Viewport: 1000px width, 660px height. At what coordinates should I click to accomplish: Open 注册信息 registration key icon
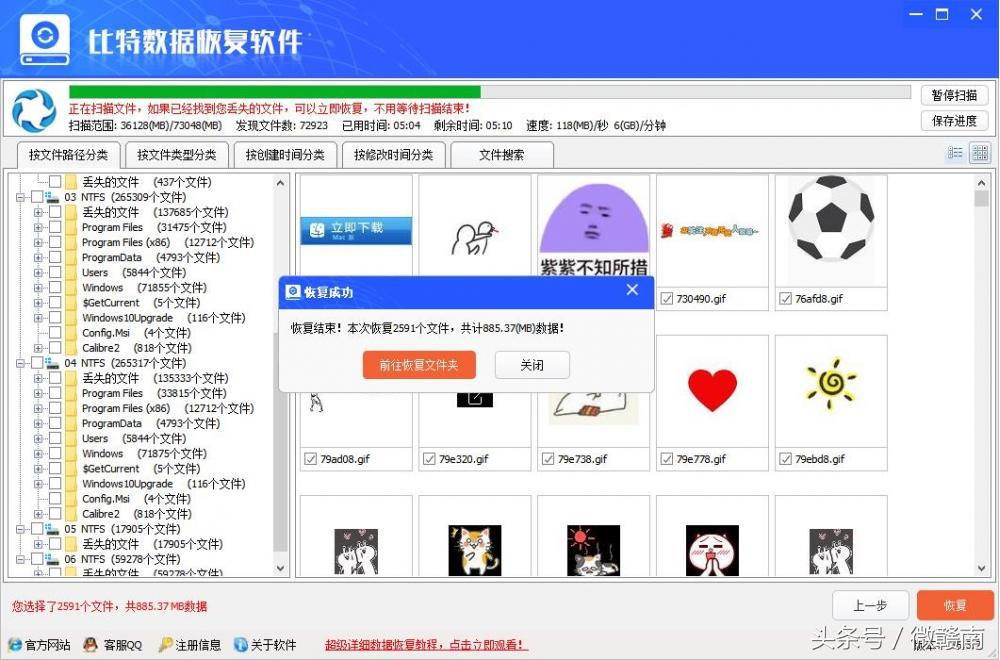pyautogui.click(x=163, y=645)
